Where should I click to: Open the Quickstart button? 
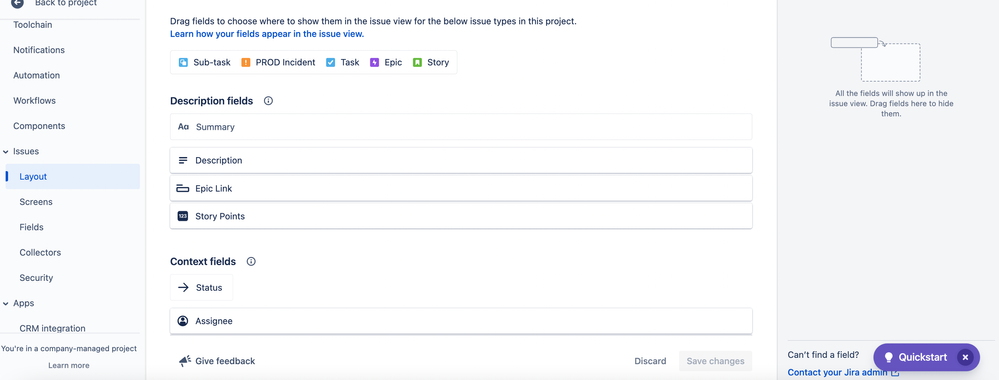916,358
